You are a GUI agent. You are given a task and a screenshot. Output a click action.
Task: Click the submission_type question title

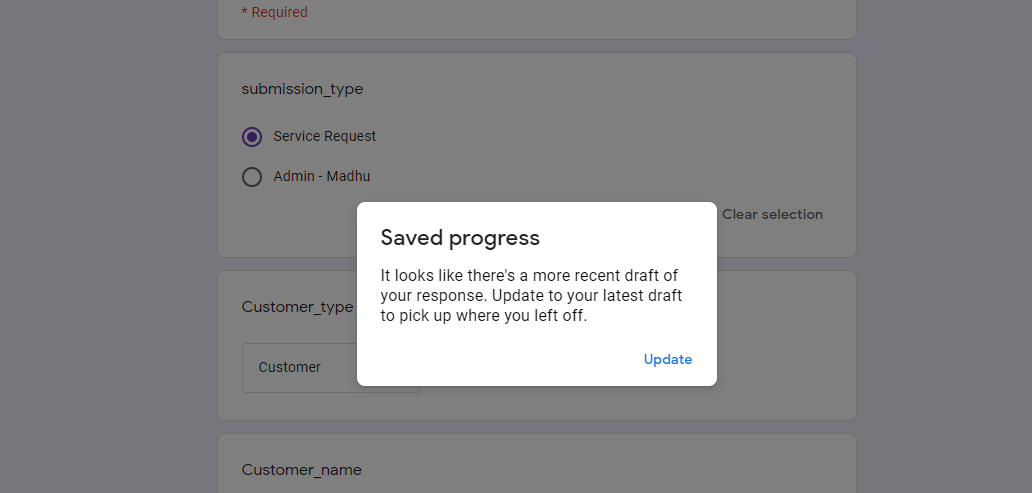pos(302,89)
